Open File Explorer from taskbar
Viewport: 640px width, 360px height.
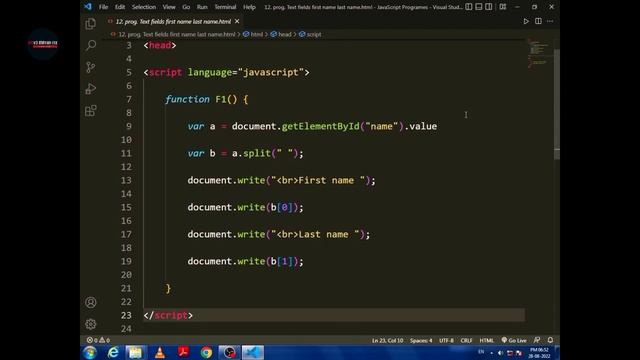(136, 353)
